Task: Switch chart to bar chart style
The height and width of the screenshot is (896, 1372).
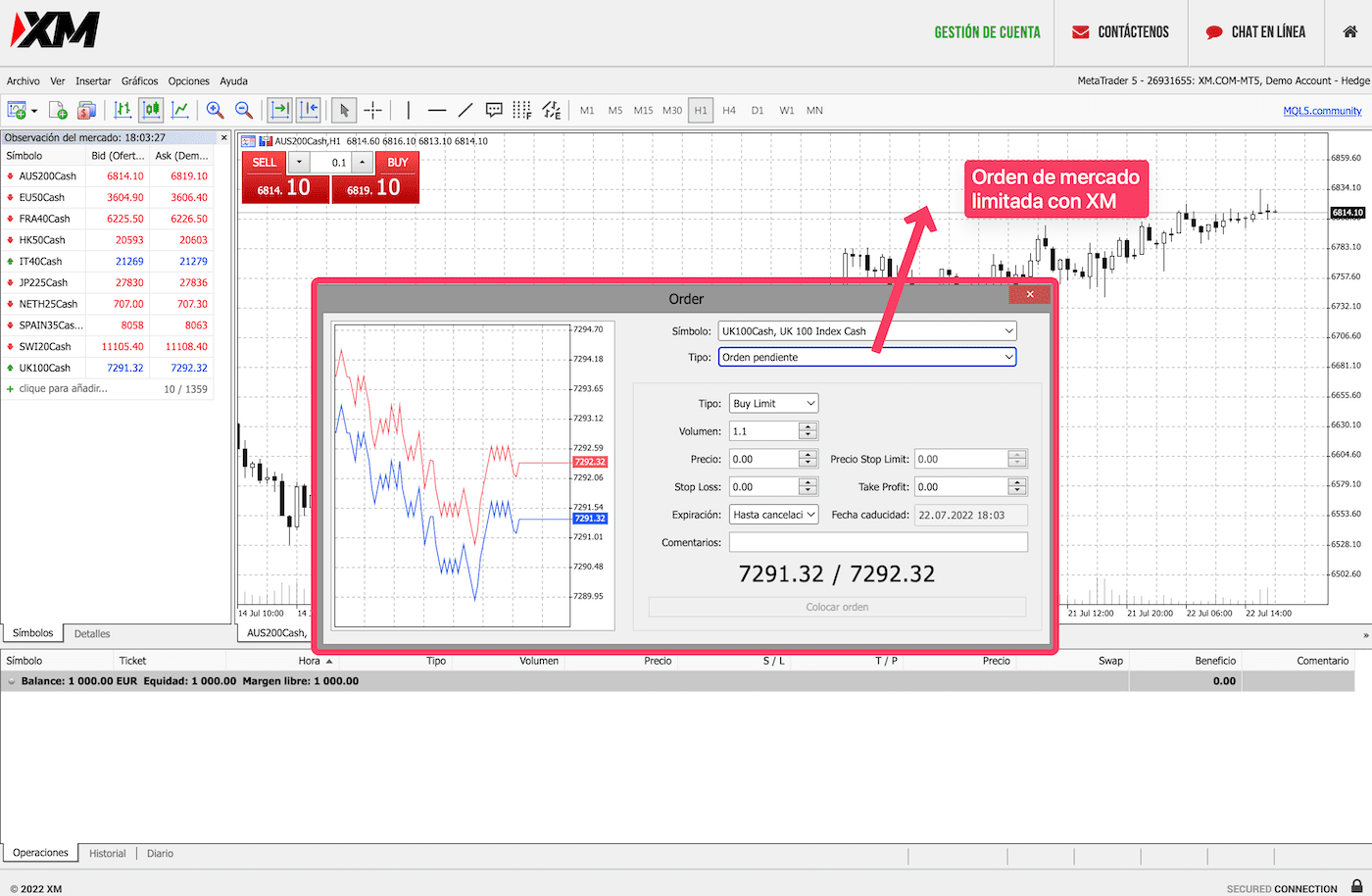Action: 122,110
